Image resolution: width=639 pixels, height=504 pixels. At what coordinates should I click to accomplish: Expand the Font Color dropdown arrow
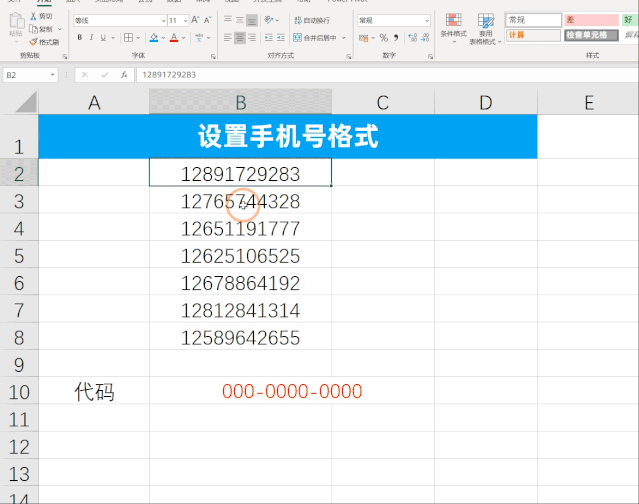pos(183,38)
